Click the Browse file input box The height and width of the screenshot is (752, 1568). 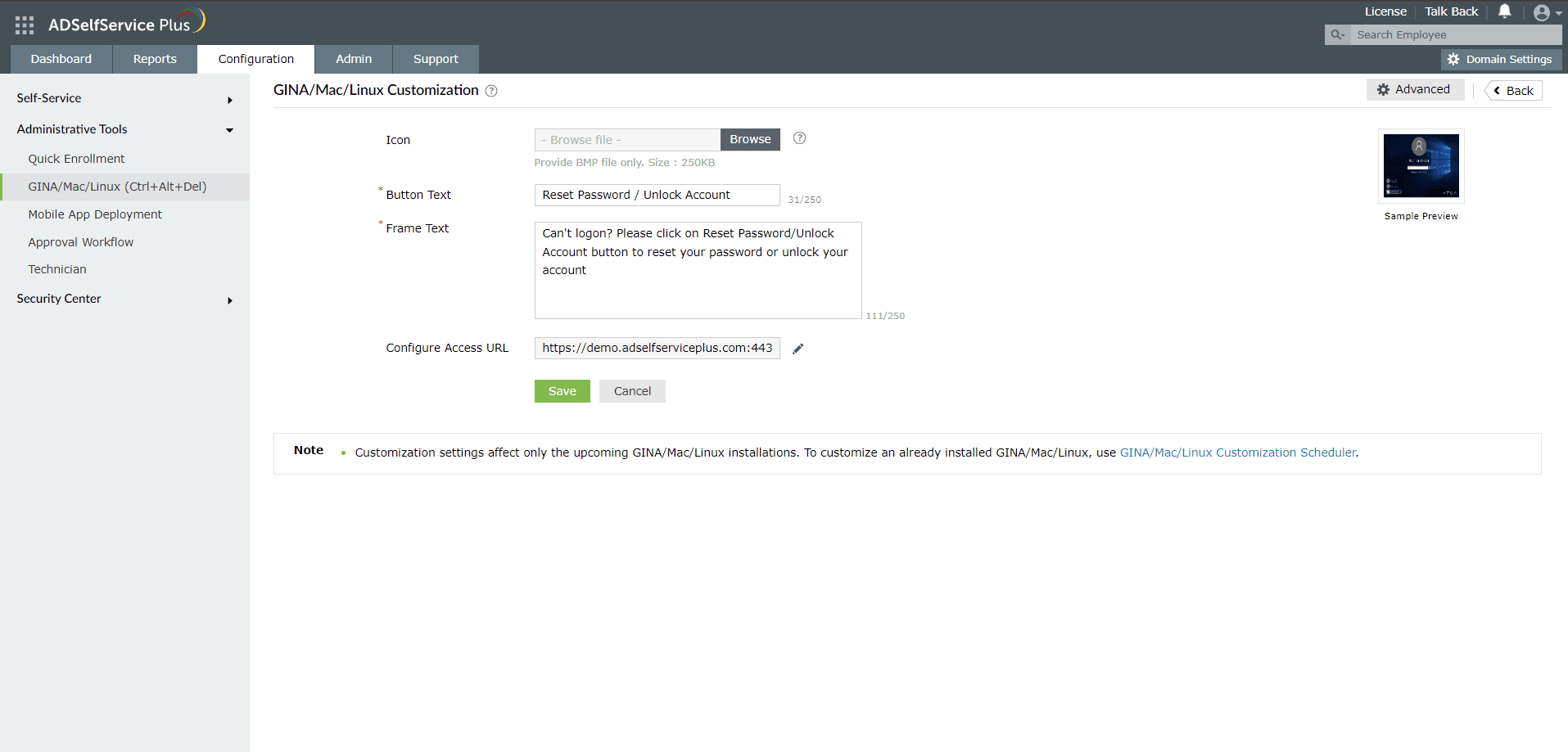point(627,140)
